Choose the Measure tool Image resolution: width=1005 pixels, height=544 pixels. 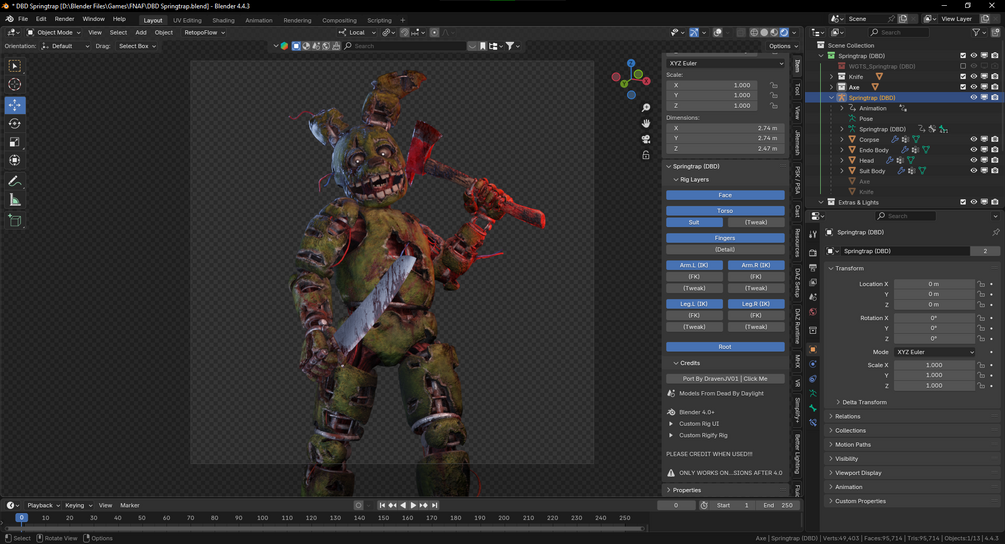tap(15, 200)
